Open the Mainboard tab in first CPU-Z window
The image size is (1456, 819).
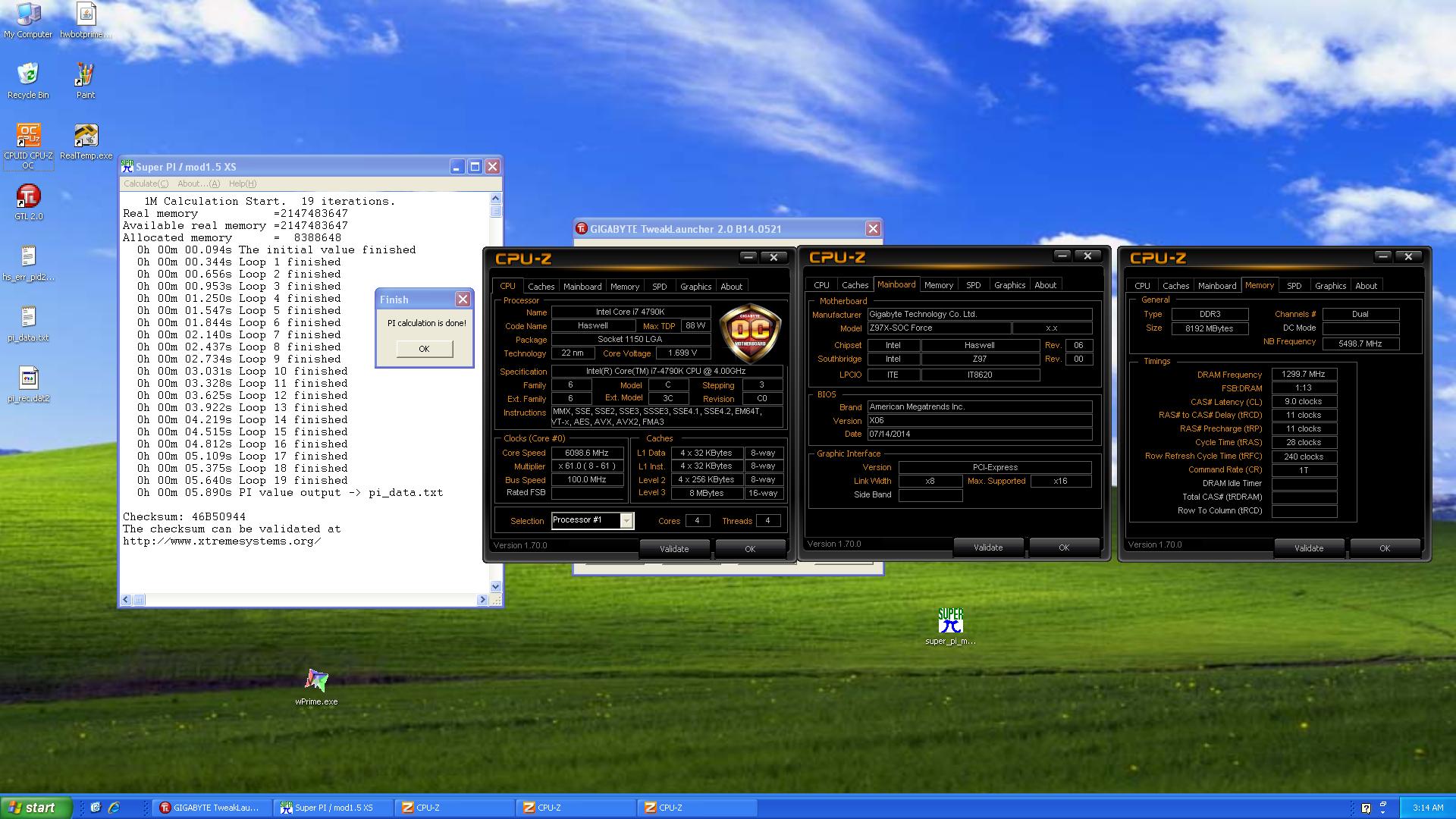coord(582,287)
